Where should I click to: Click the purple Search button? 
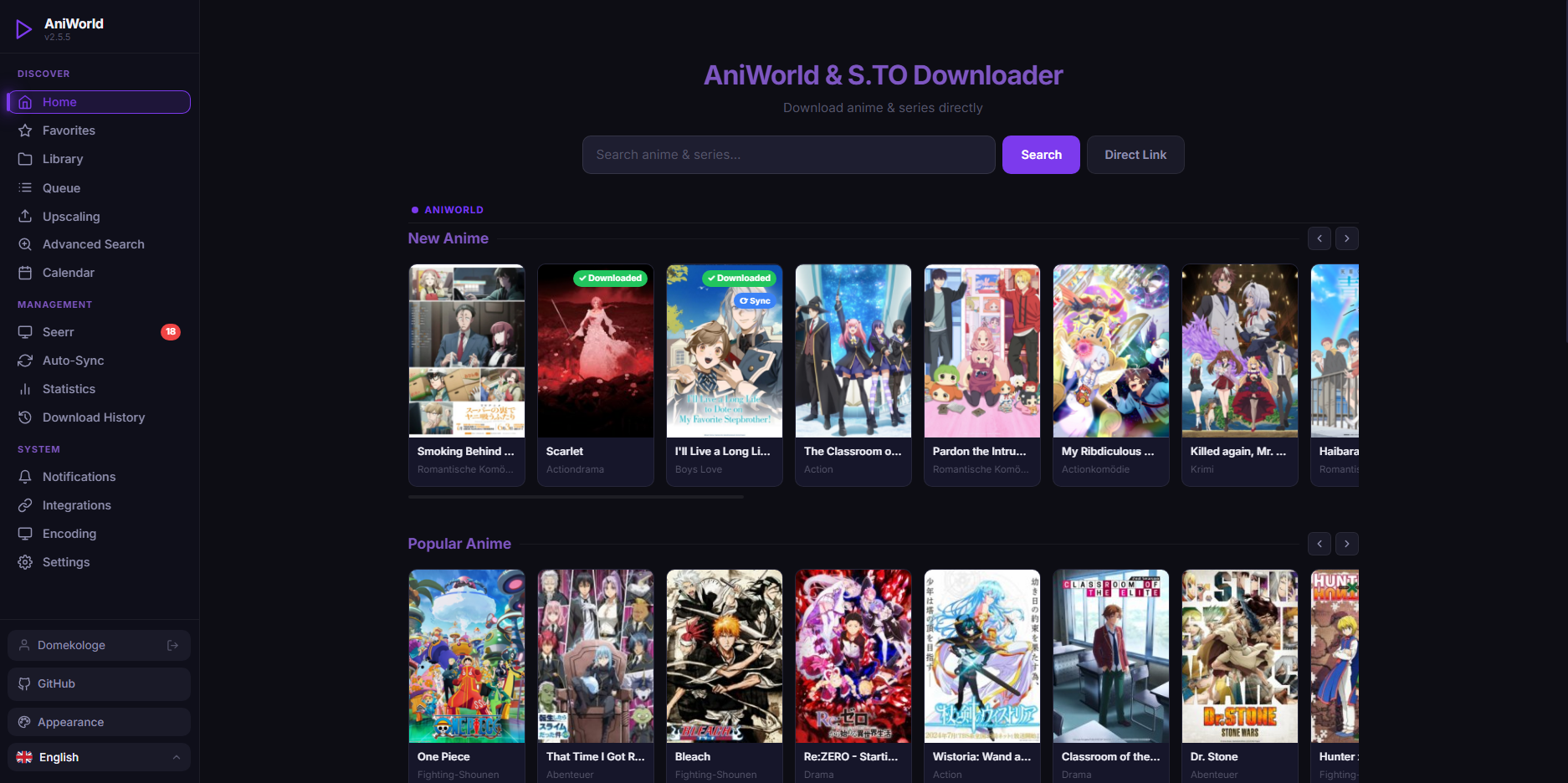(x=1041, y=155)
